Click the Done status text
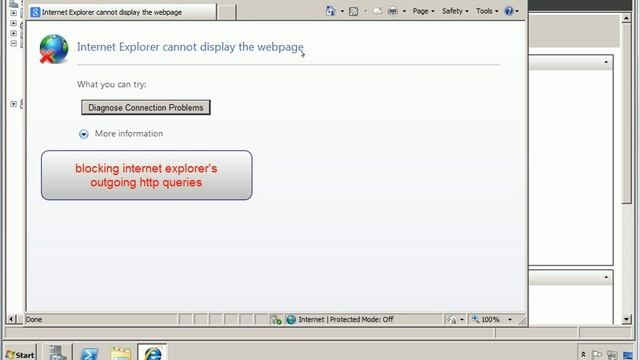The image size is (640, 360). pyautogui.click(x=33, y=319)
